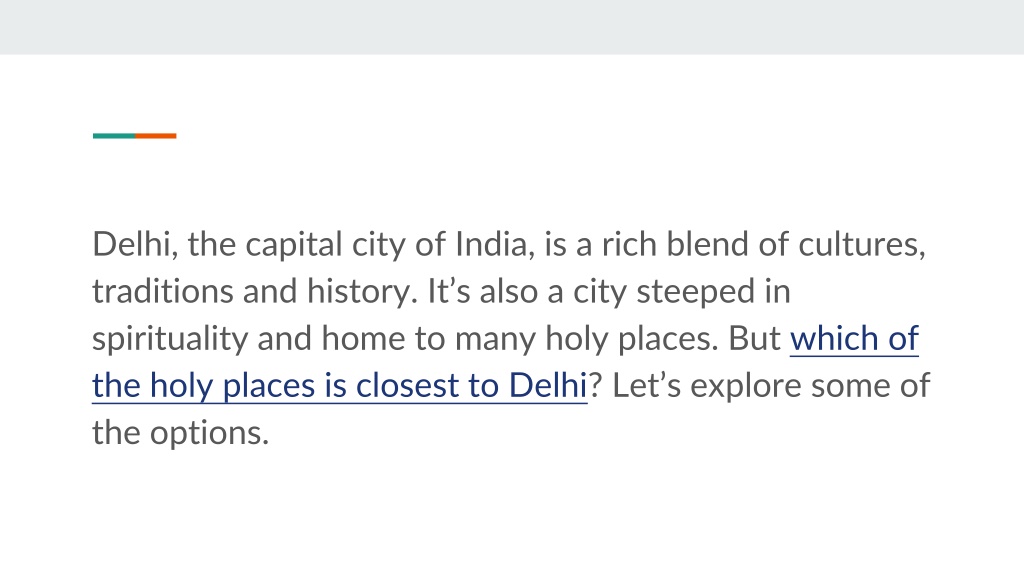
Task: Click the word 'Let's' after the link
Action: (647, 385)
